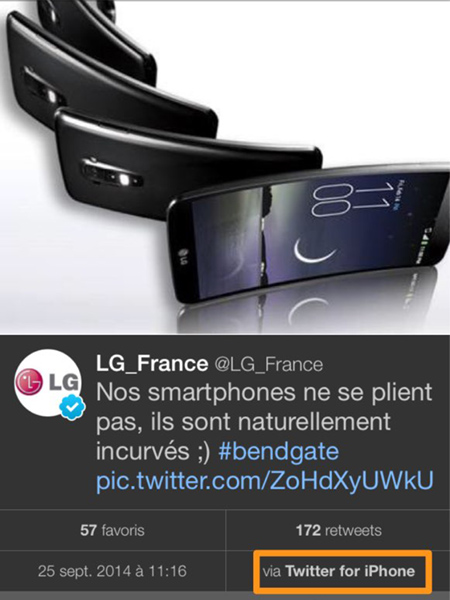
Task: Open the bold LG_France display name
Action: click(152, 363)
